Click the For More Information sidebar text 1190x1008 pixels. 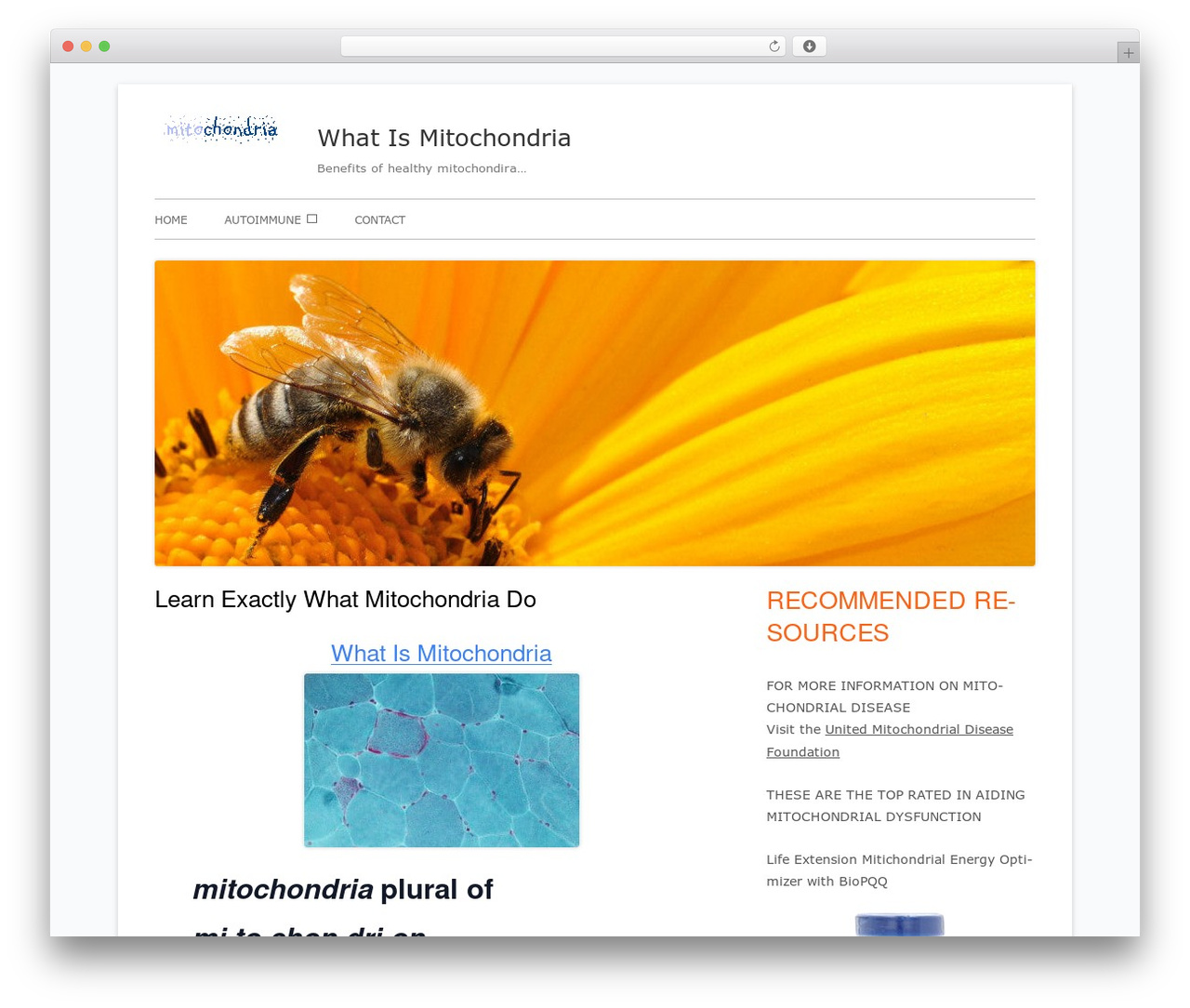884,696
